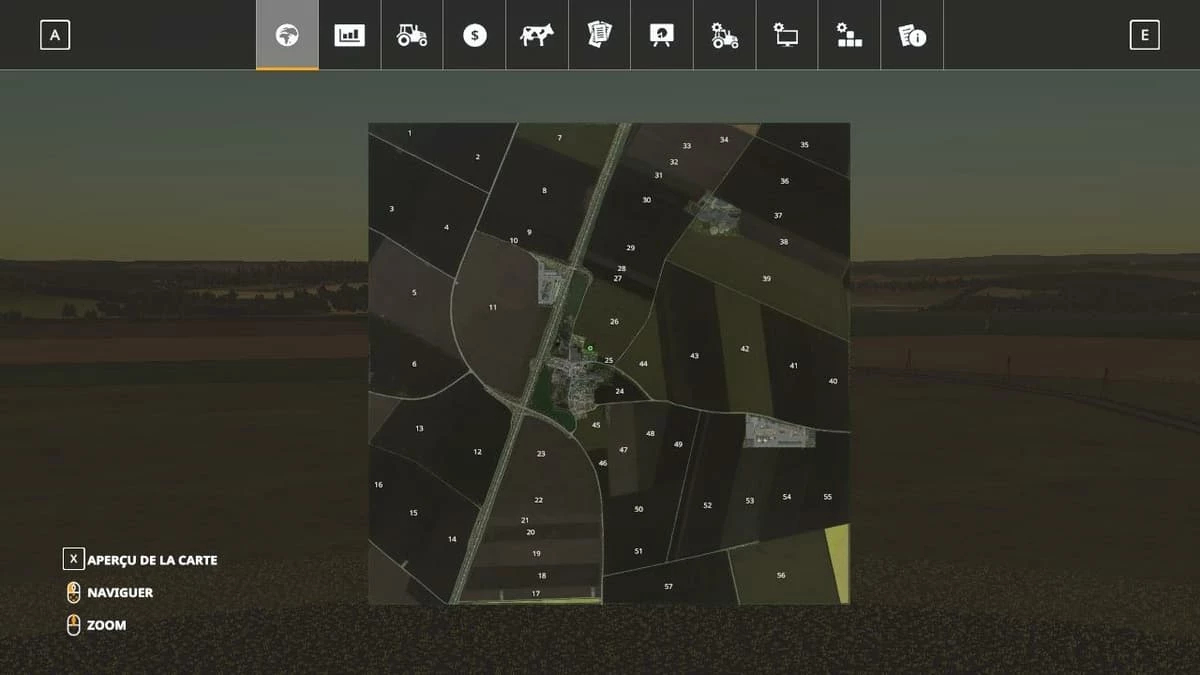This screenshot has width=1200, height=675.
Task: Open the gear-and-blocks settings tab
Action: tap(849, 35)
